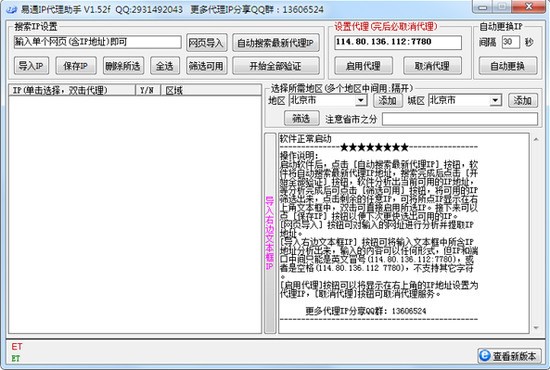Viewport: 550px width, 370px height.
Task: Begin 开始全部验证 verification
Action: coord(276,66)
